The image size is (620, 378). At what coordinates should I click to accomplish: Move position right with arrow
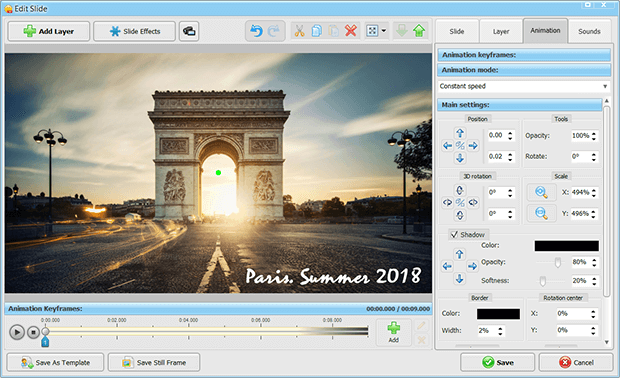point(473,146)
